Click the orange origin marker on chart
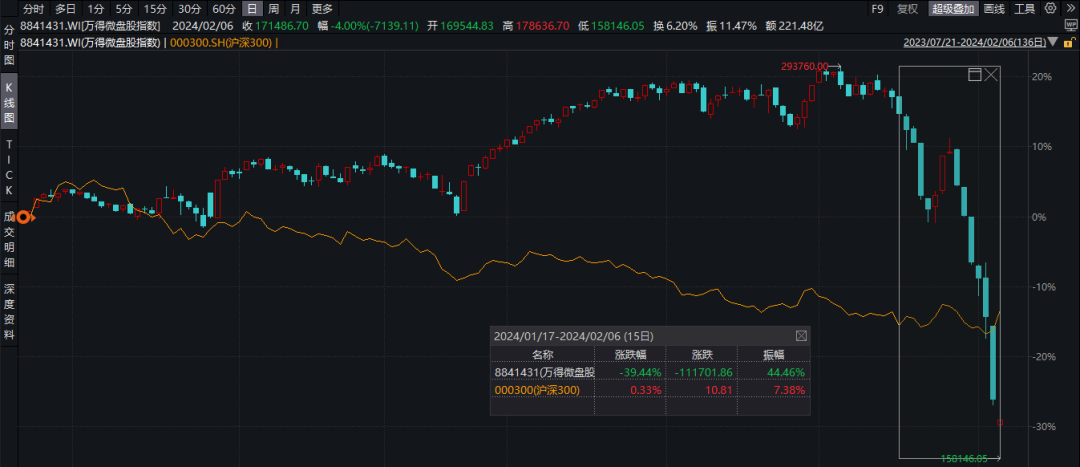 24,218
